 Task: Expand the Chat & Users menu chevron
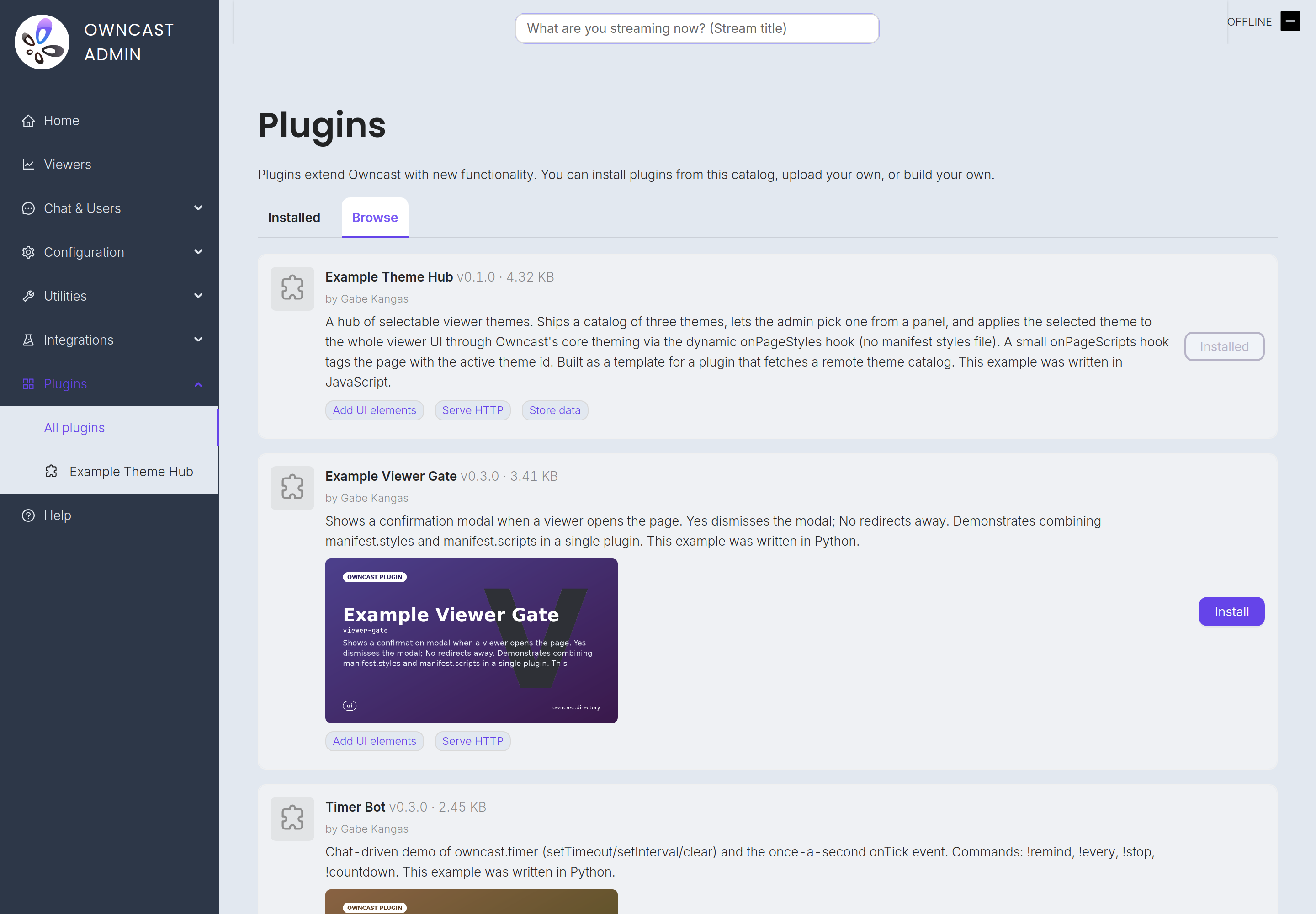click(x=198, y=208)
